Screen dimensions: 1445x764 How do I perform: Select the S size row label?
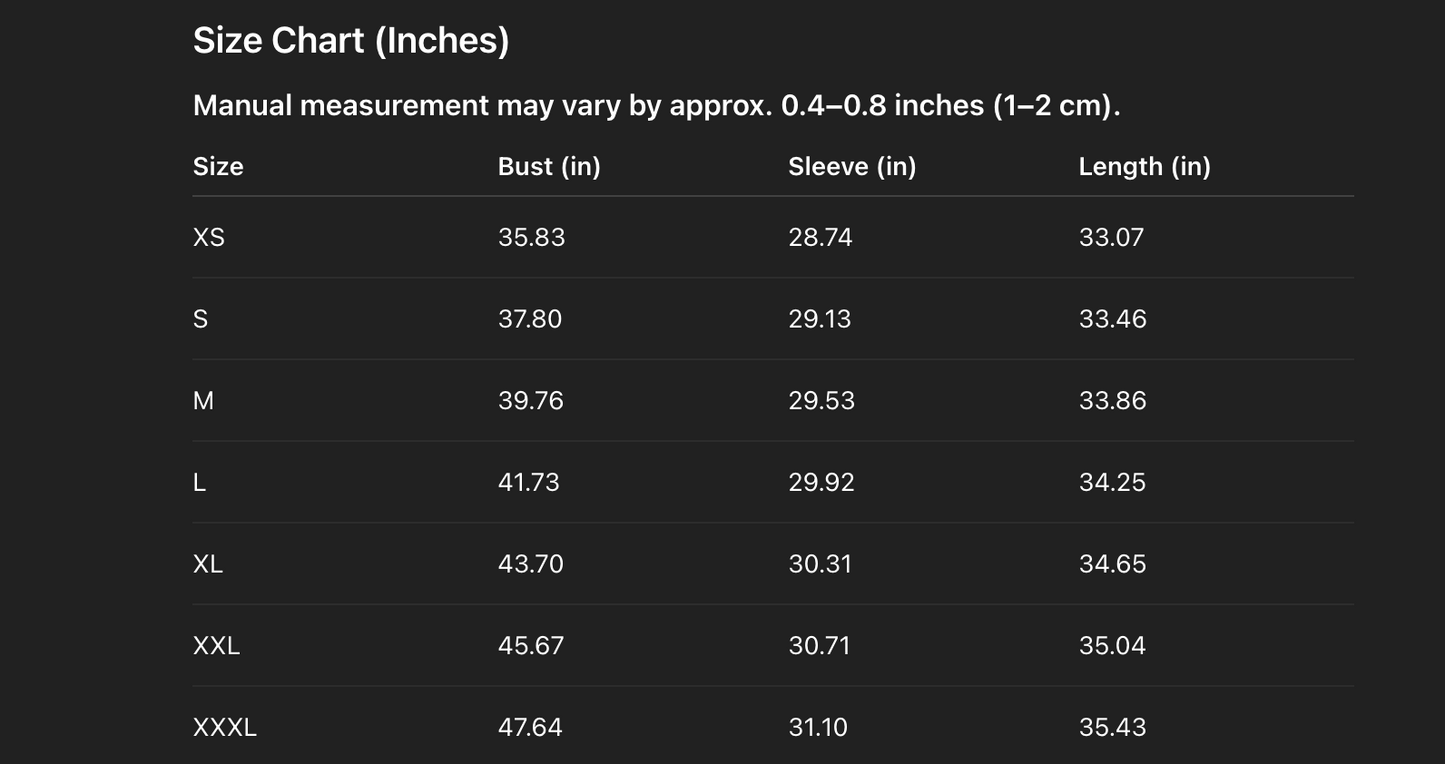click(201, 319)
